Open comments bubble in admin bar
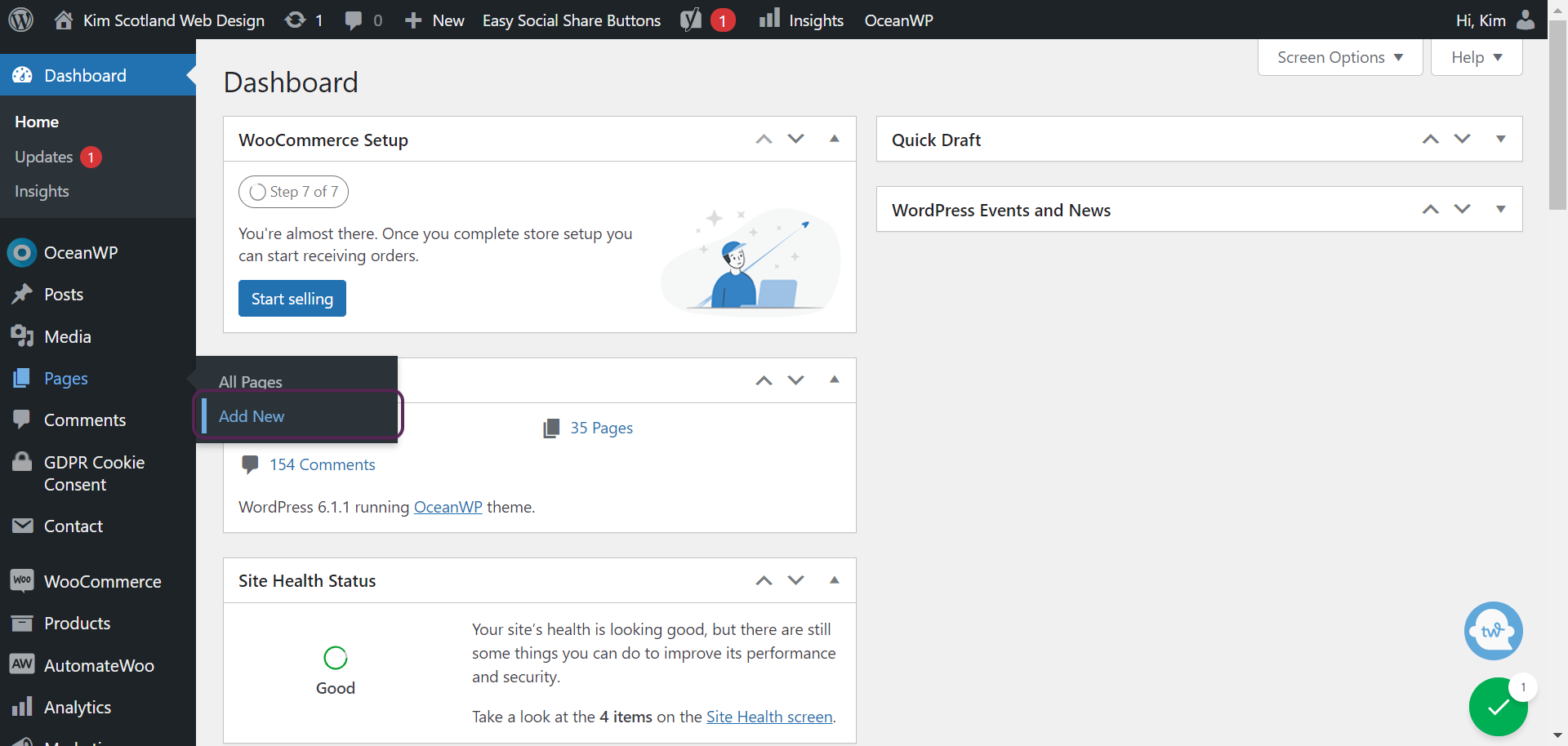This screenshot has height=746, width=1568. 363,20
